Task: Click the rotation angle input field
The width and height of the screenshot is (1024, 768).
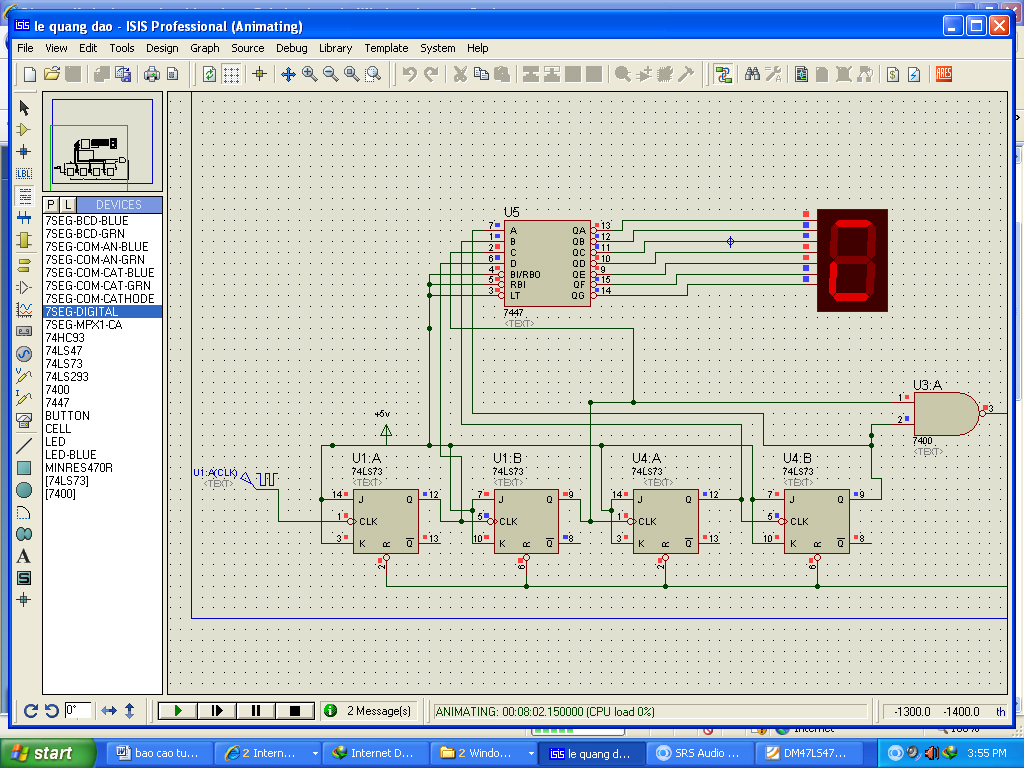Action: pyautogui.click(x=78, y=710)
